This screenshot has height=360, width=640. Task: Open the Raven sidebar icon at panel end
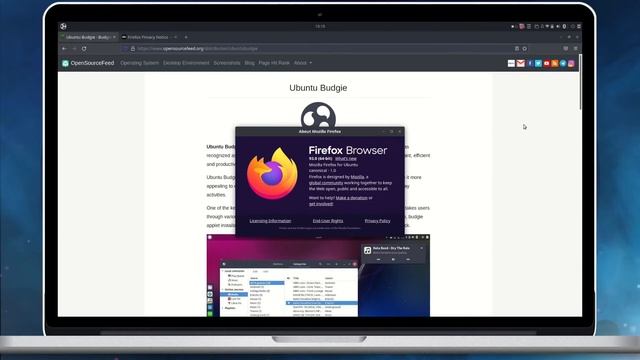579,26
